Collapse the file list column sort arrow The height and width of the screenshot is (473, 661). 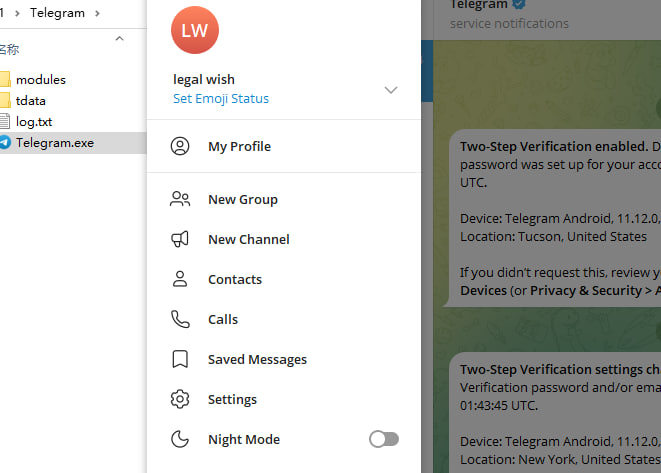coord(120,39)
